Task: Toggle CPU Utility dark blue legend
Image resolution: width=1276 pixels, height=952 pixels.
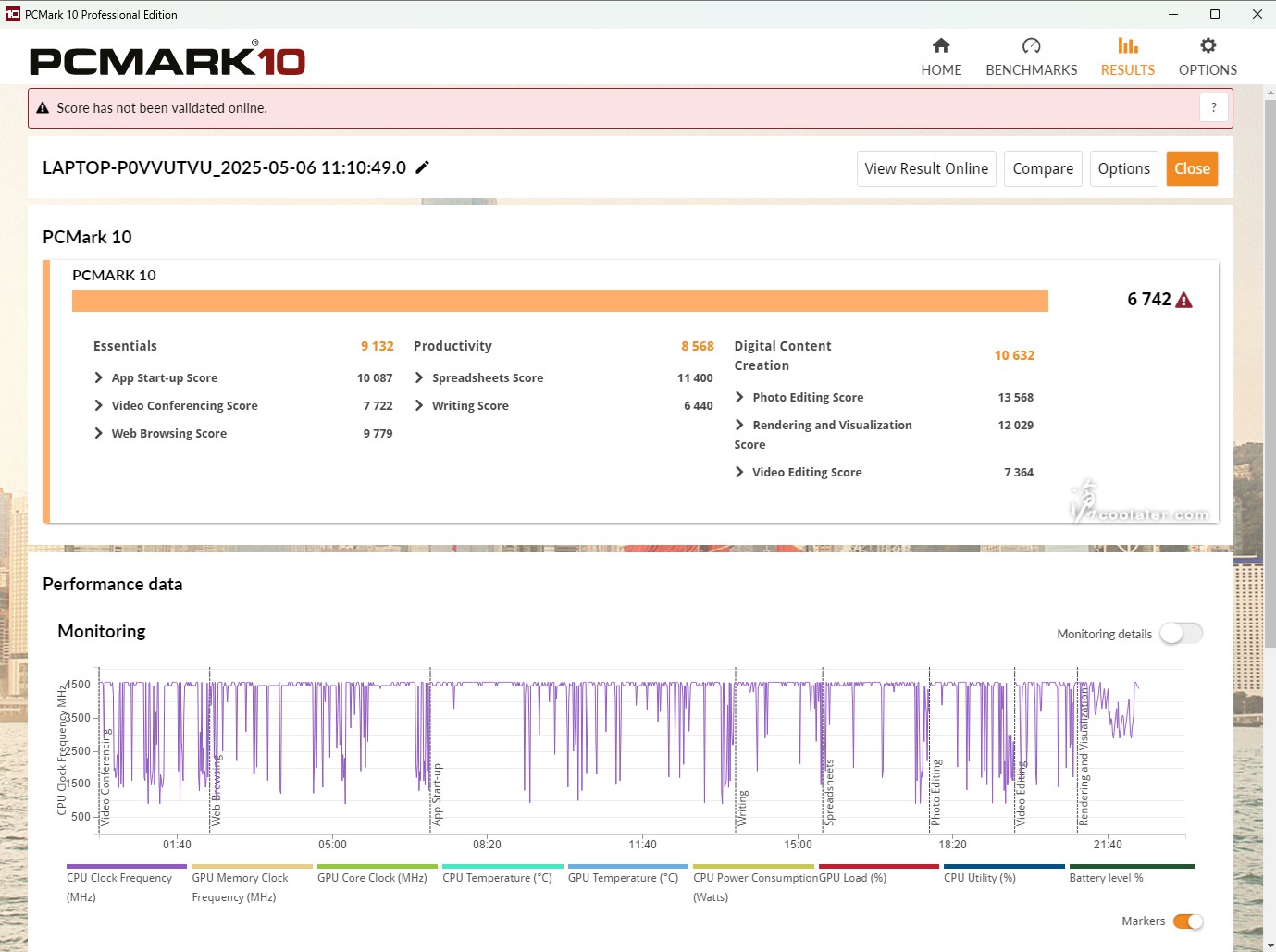Action: pyautogui.click(x=1004, y=874)
